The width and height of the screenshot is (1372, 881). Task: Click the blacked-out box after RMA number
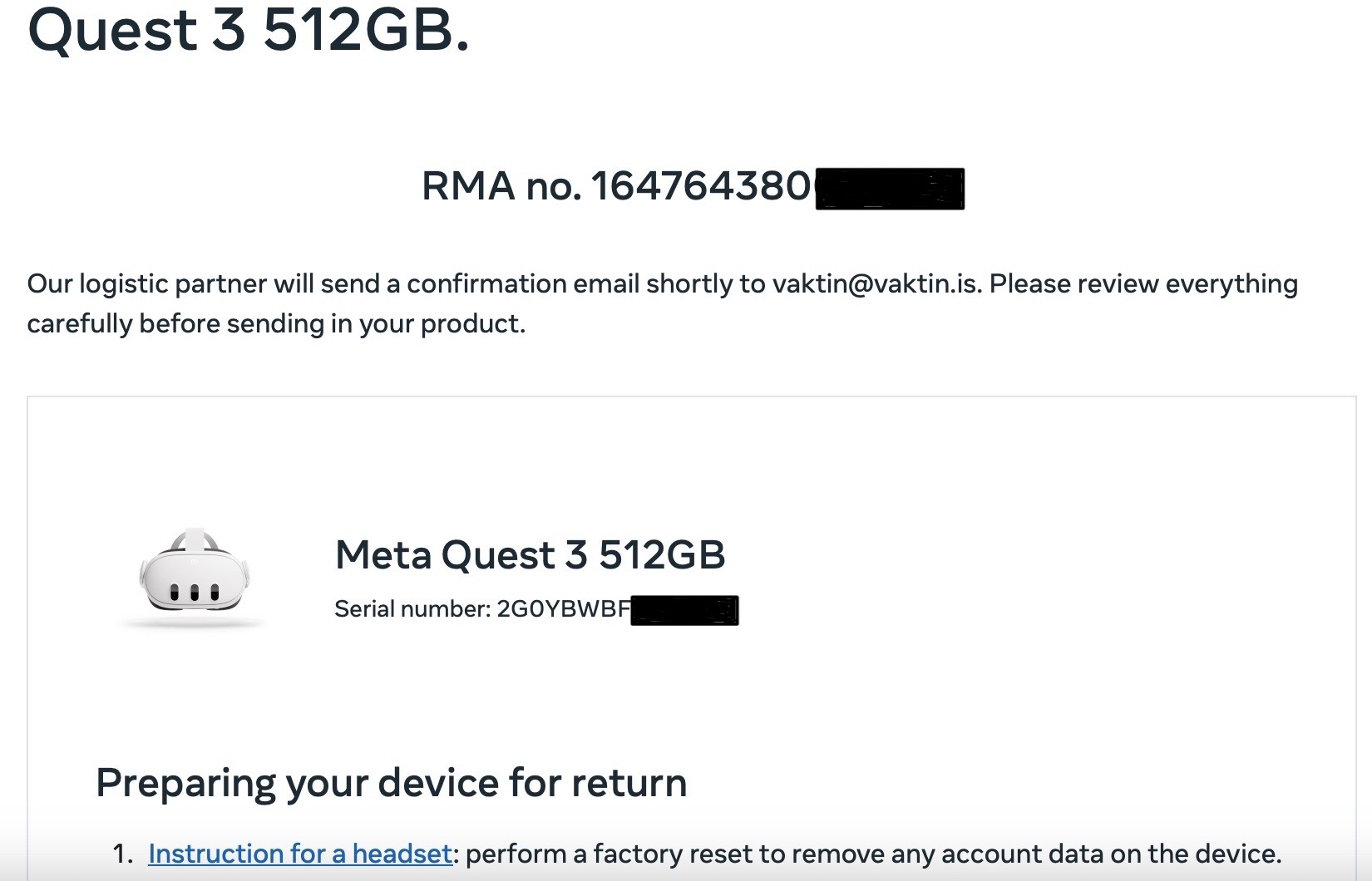pyautogui.click(x=889, y=189)
